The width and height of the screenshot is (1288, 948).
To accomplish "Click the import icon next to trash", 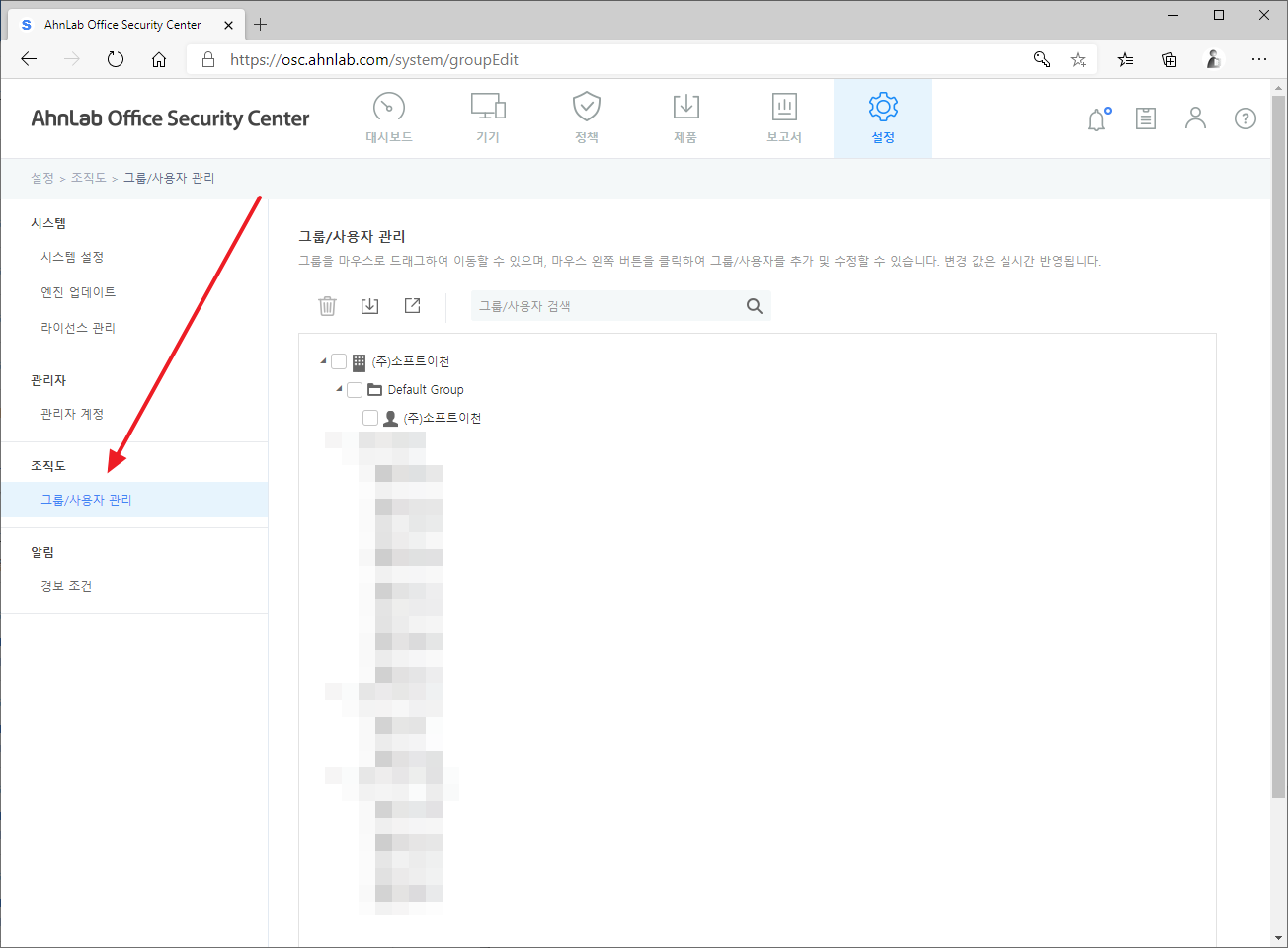I will (x=370, y=306).
